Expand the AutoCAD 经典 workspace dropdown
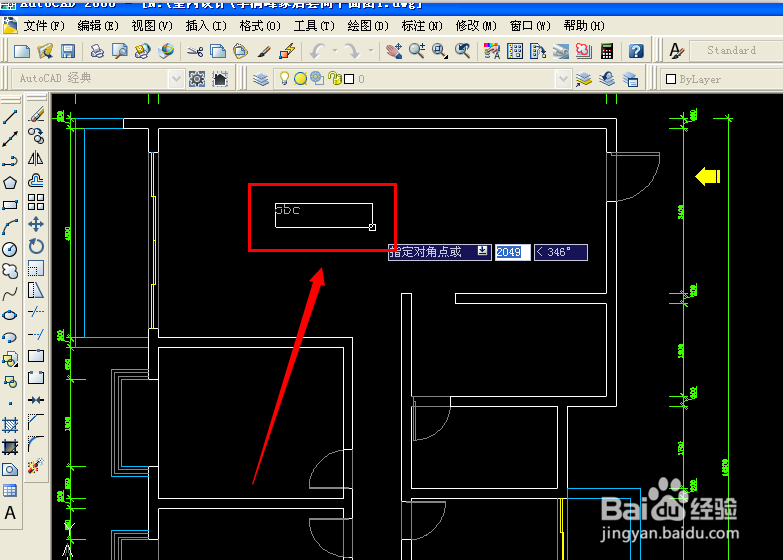 pyautogui.click(x=176, y=79)
